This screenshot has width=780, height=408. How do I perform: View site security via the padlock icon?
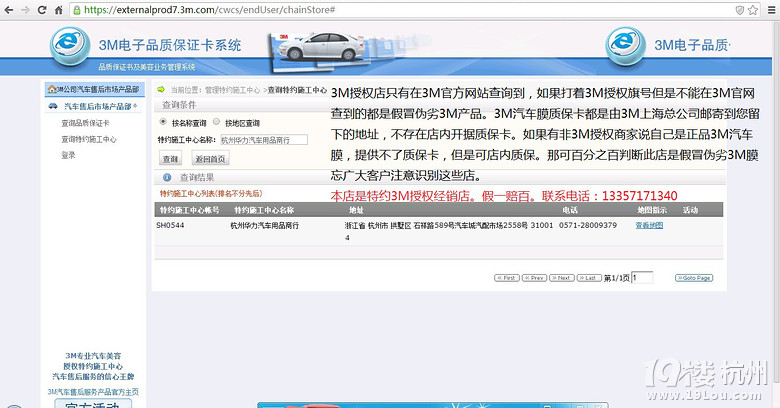(77, 9)
